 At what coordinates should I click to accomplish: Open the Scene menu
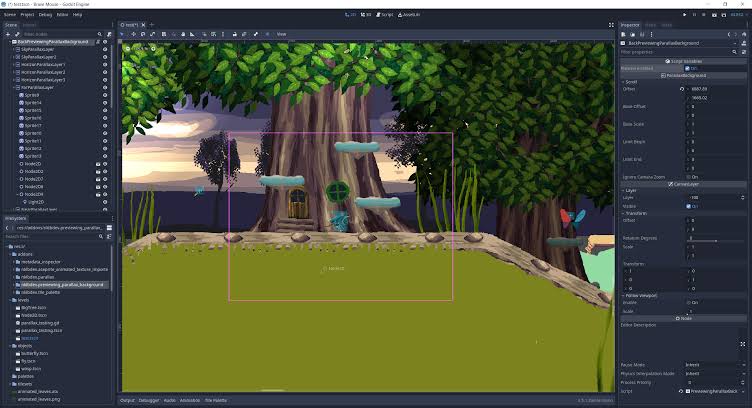coord(10,15)
